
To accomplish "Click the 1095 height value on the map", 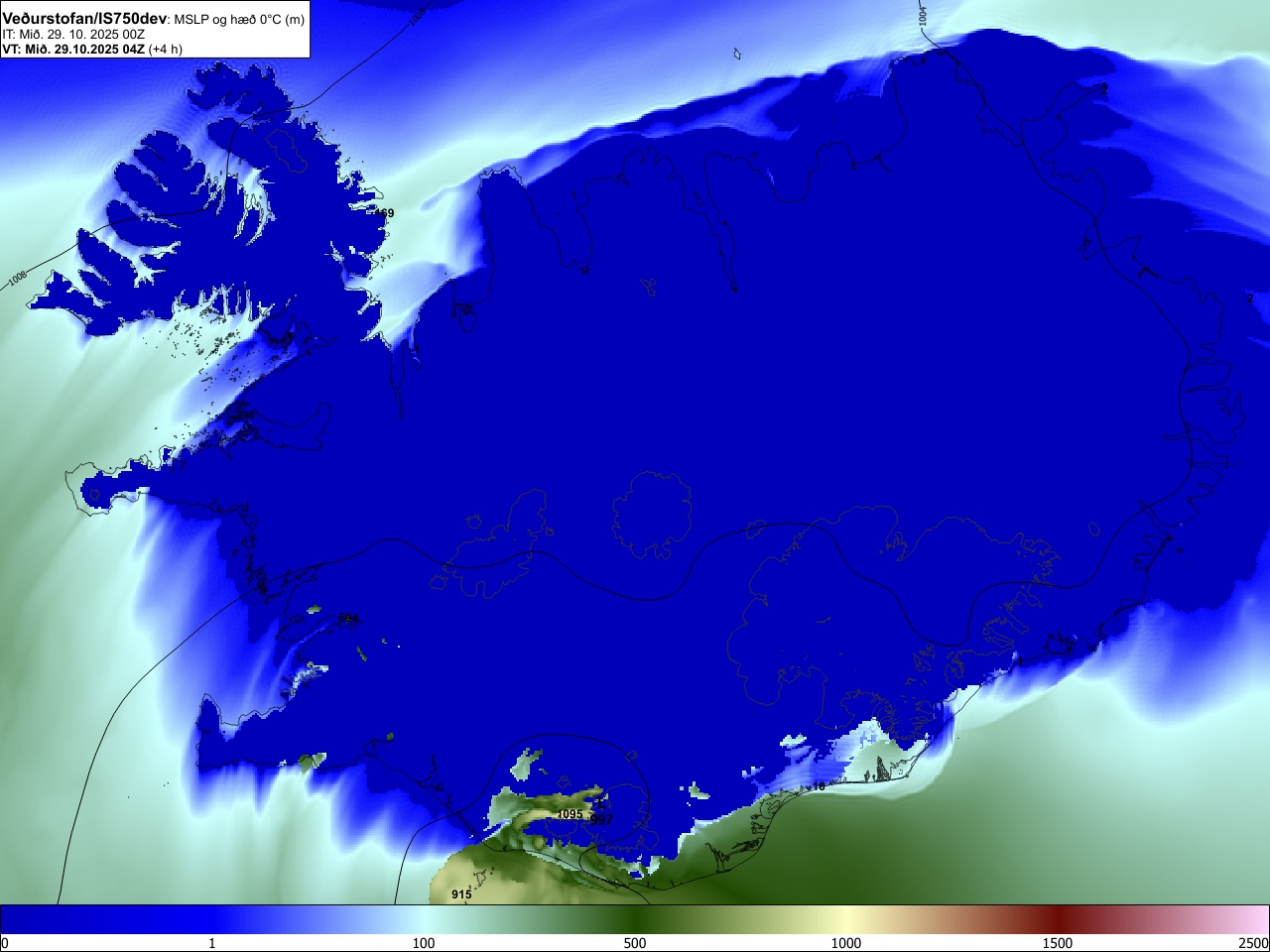I will tap(570, 814).
